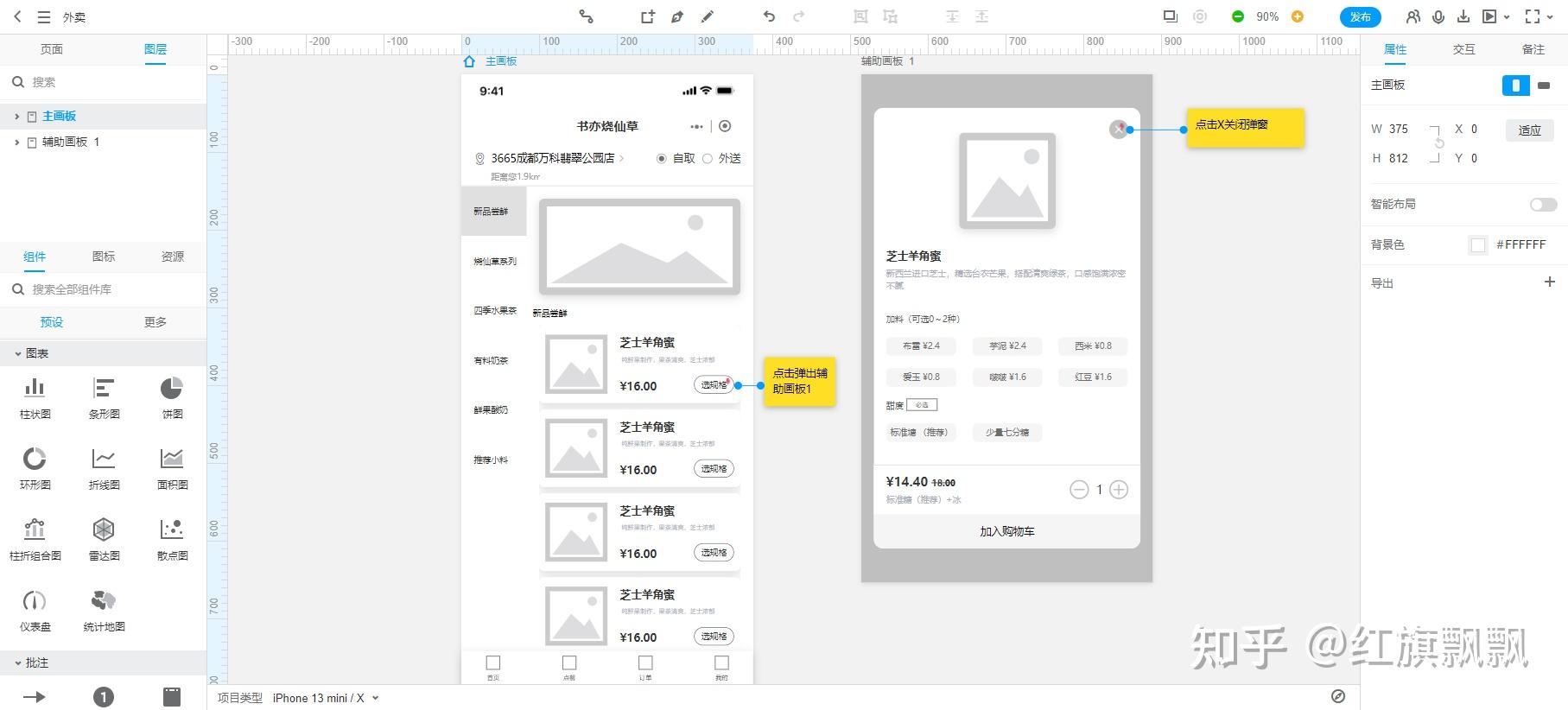1568x710 pixels.
Task: Start the preview play button
Action: coord(1489,16)
